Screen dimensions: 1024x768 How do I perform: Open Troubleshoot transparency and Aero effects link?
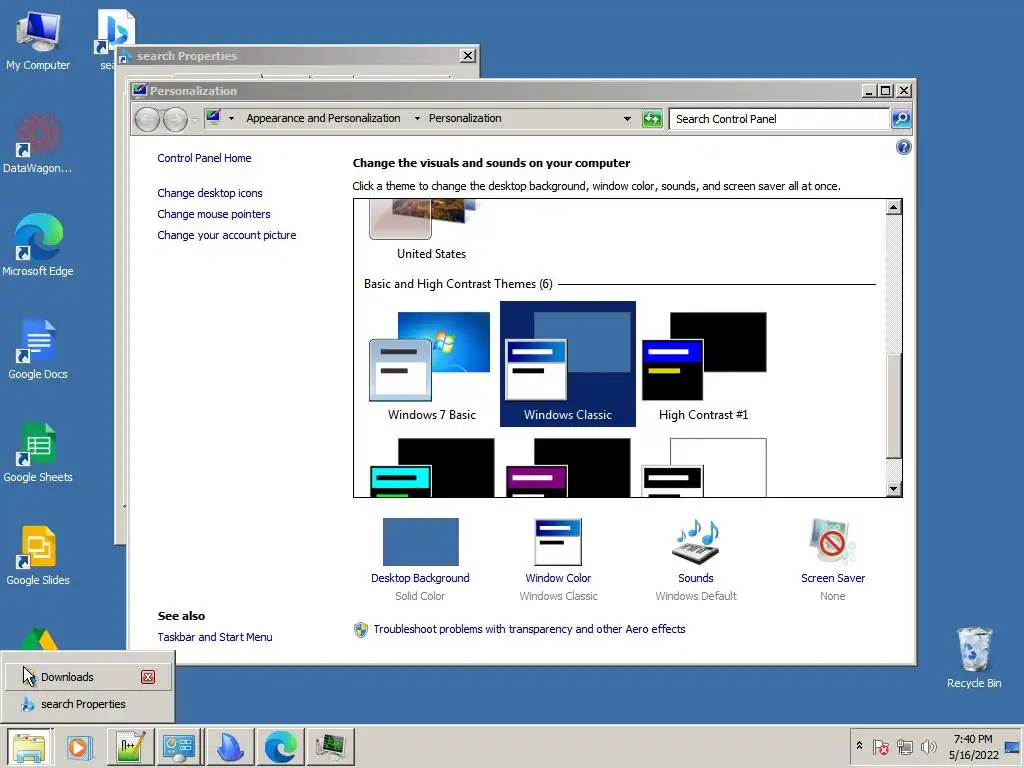pyautogui.click(x=529, y=629)
